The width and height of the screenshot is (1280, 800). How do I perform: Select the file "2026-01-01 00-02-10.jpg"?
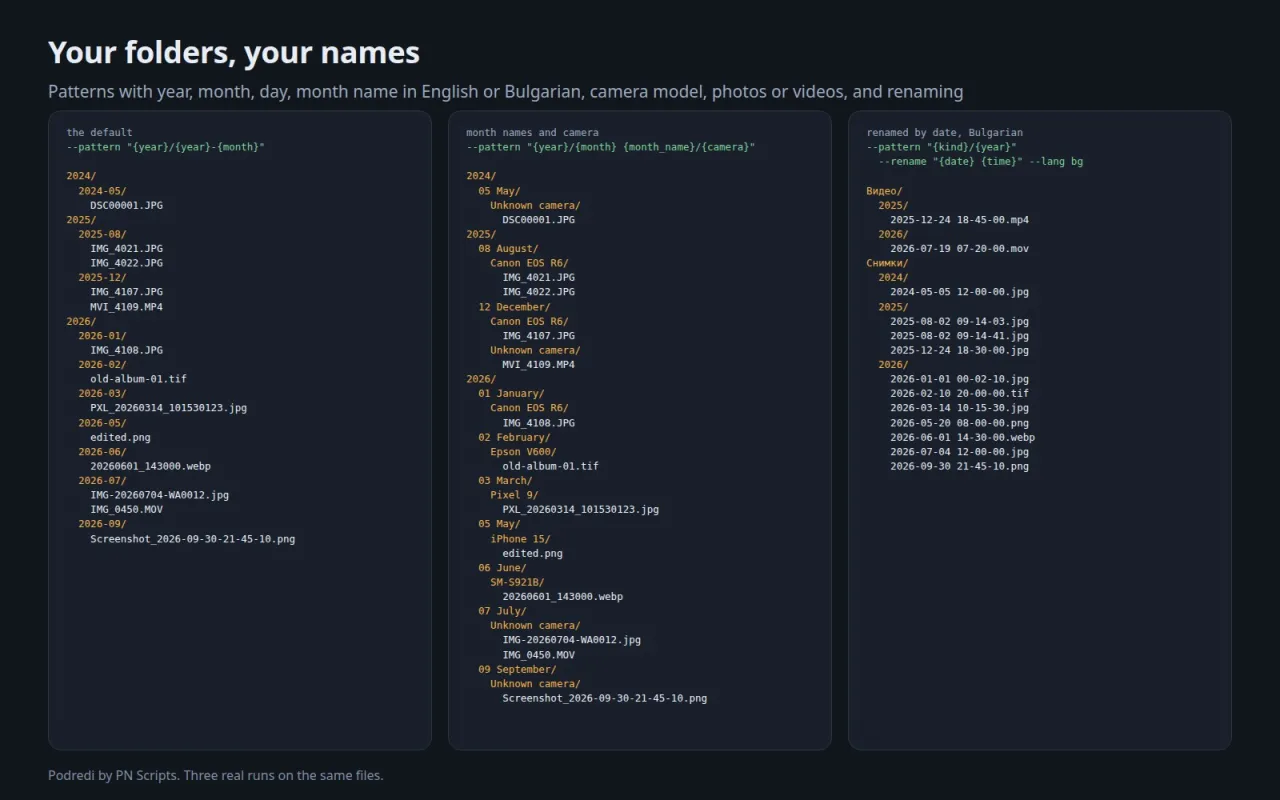pyautogui.click(x=959, y=379)
